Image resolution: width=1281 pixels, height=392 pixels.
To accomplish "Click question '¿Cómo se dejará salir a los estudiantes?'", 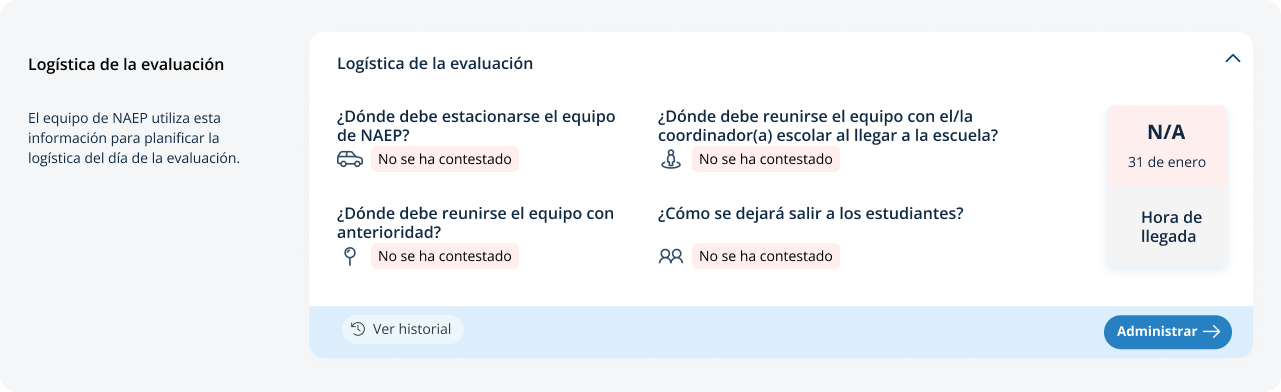I will point(811,213).
